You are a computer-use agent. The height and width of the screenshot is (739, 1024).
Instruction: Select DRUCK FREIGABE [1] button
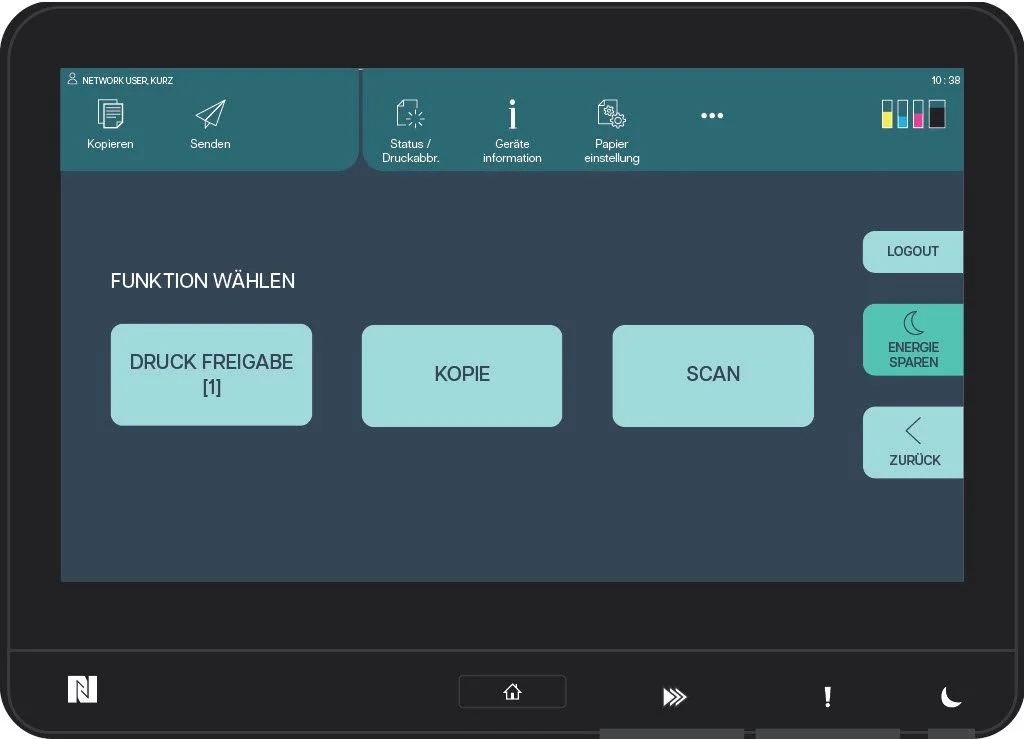211,375
